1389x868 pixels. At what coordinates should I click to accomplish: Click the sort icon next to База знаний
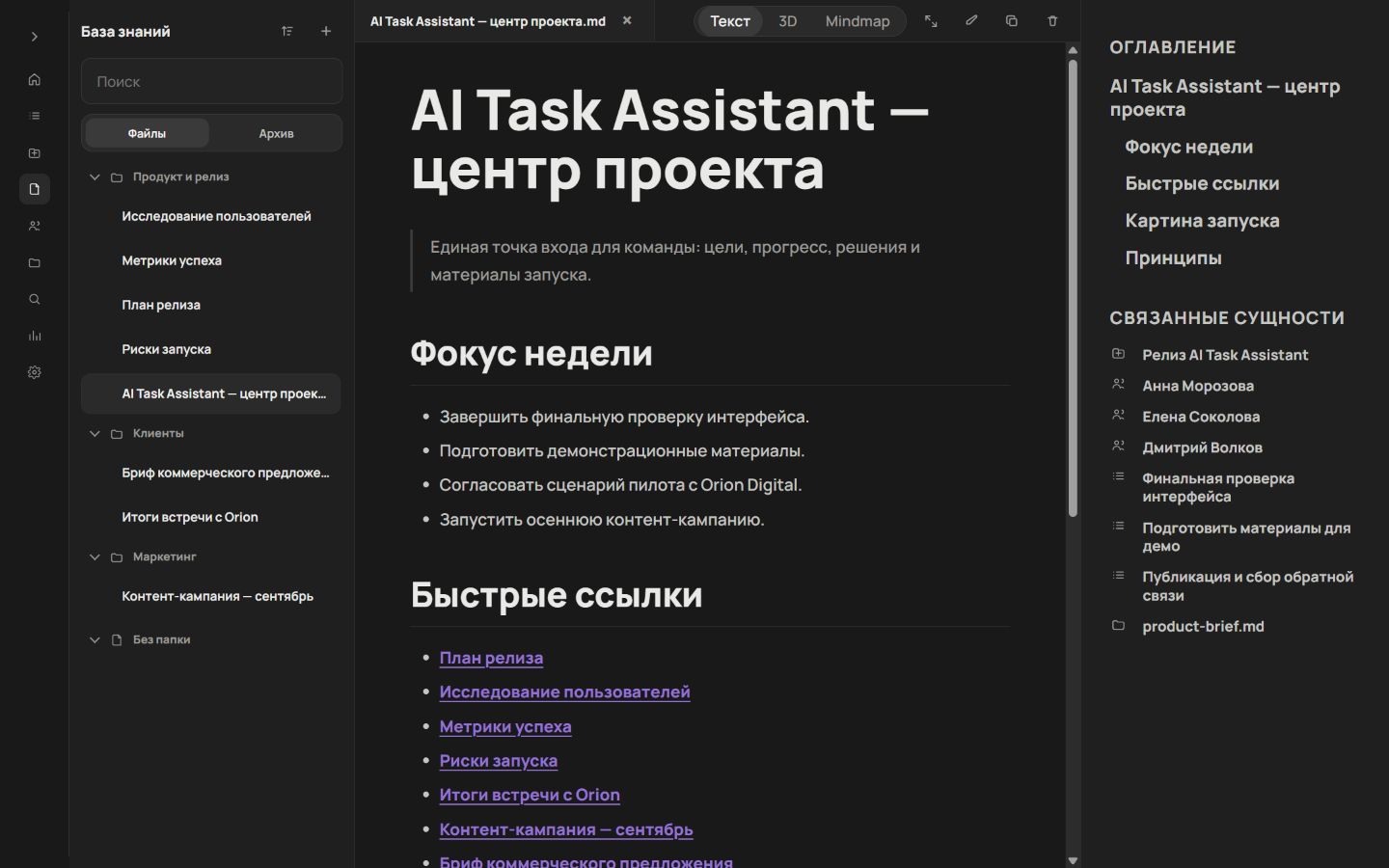(286, 32)
